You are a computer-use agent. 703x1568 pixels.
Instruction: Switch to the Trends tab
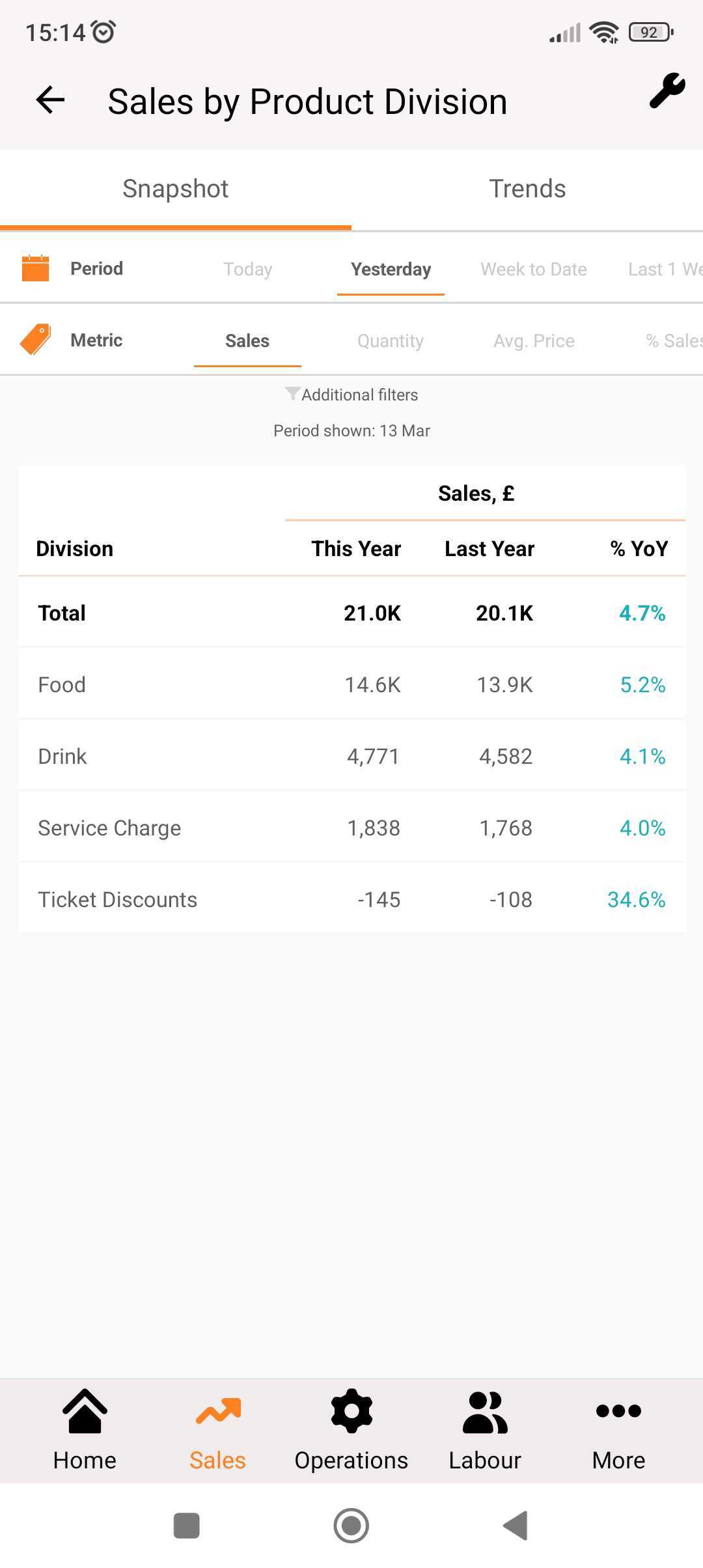(527, 189)
